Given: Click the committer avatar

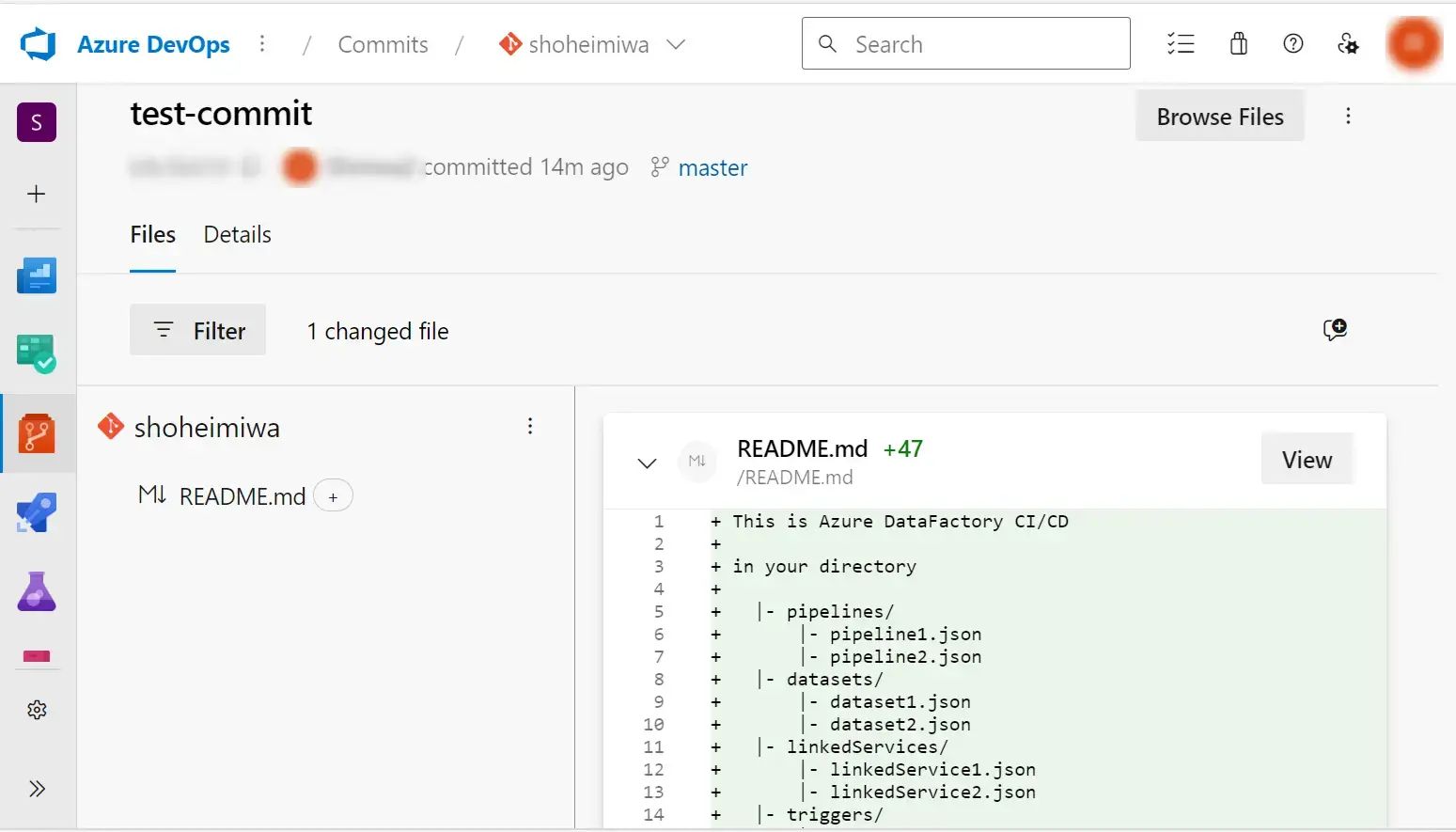Looking at the screenshot, I should (x=300, y=167).
